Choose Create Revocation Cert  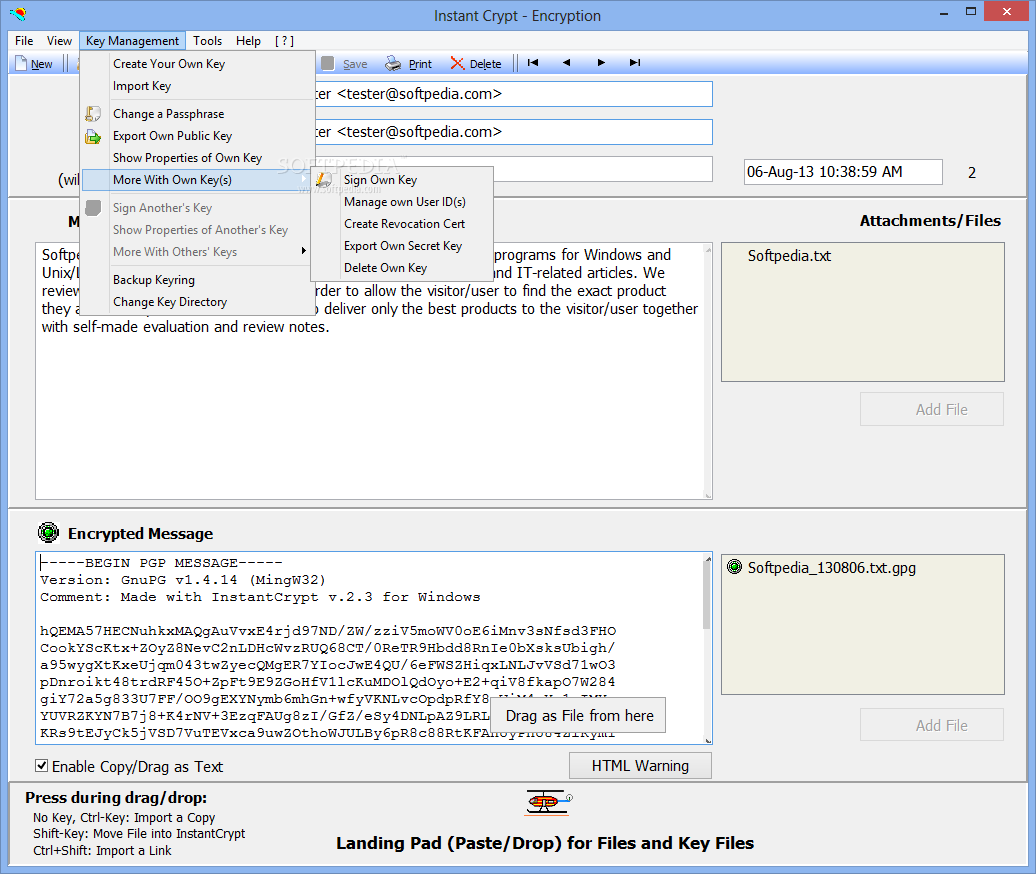tap(404, 224)
